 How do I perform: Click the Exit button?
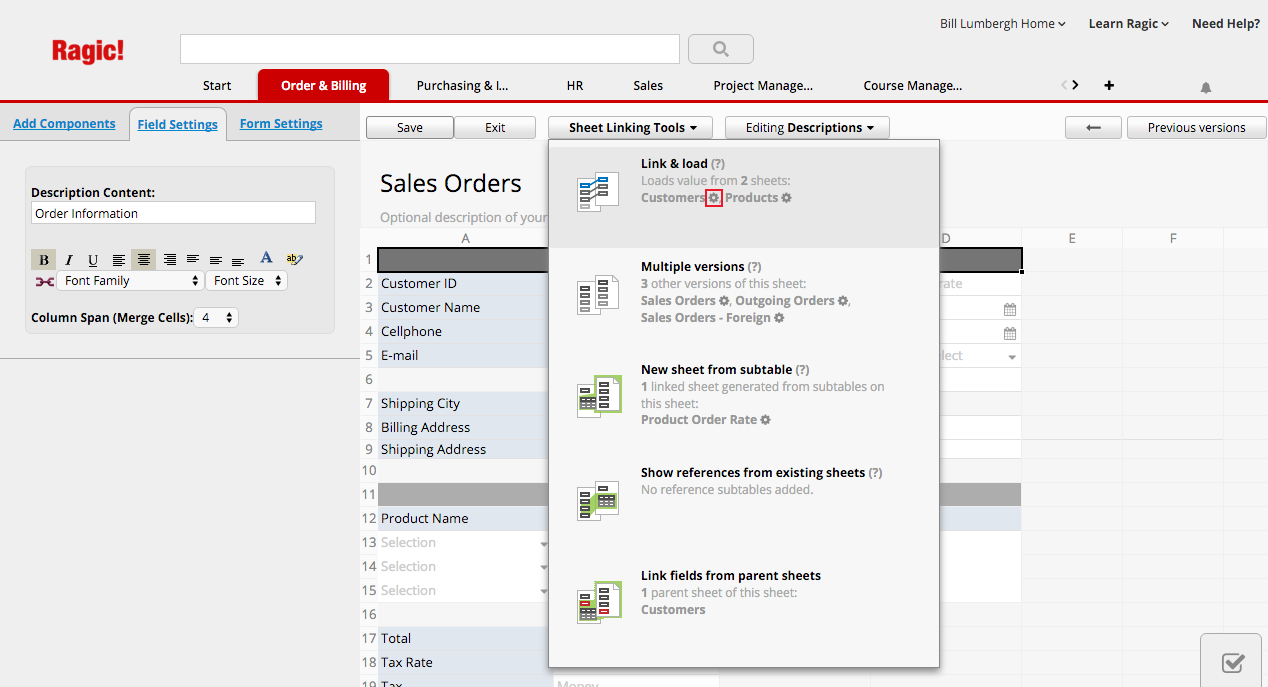point(495,127)
